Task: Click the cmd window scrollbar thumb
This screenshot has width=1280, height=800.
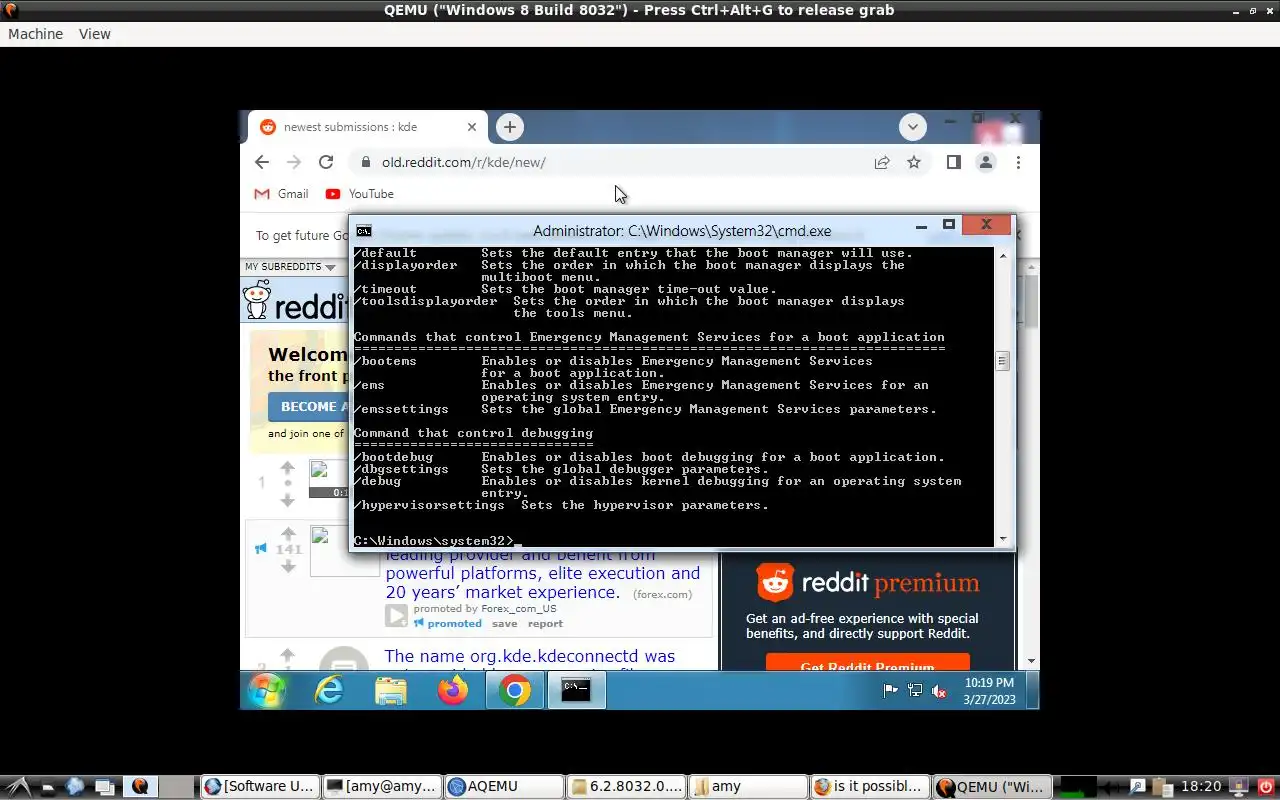Action: pos(1003,361)
